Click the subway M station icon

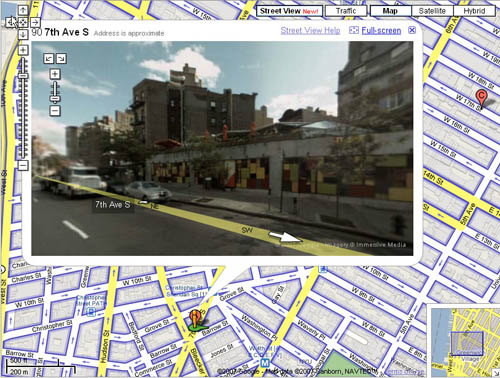pos(265,362)
